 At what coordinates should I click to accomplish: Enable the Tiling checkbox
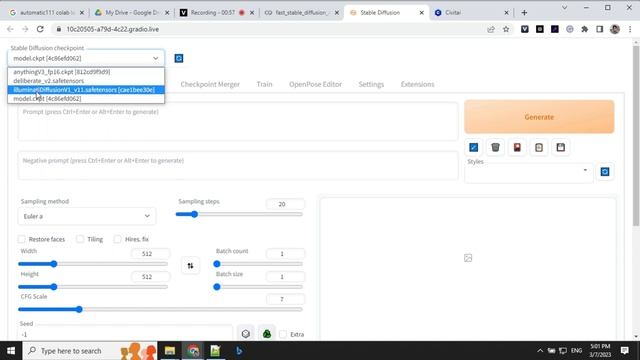(x=80, y=239)
